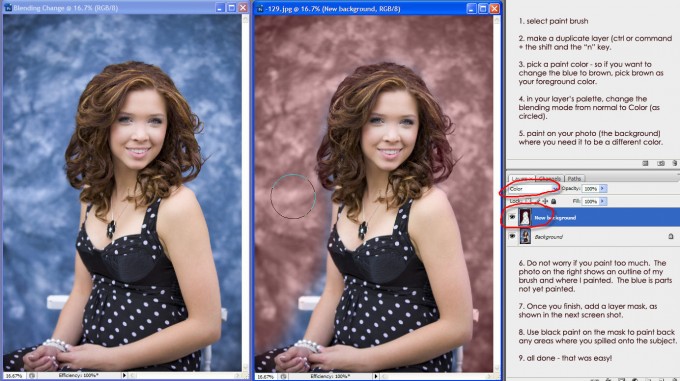Click status icon beside zoom in Blending Change window

click(x=32, y=376)
